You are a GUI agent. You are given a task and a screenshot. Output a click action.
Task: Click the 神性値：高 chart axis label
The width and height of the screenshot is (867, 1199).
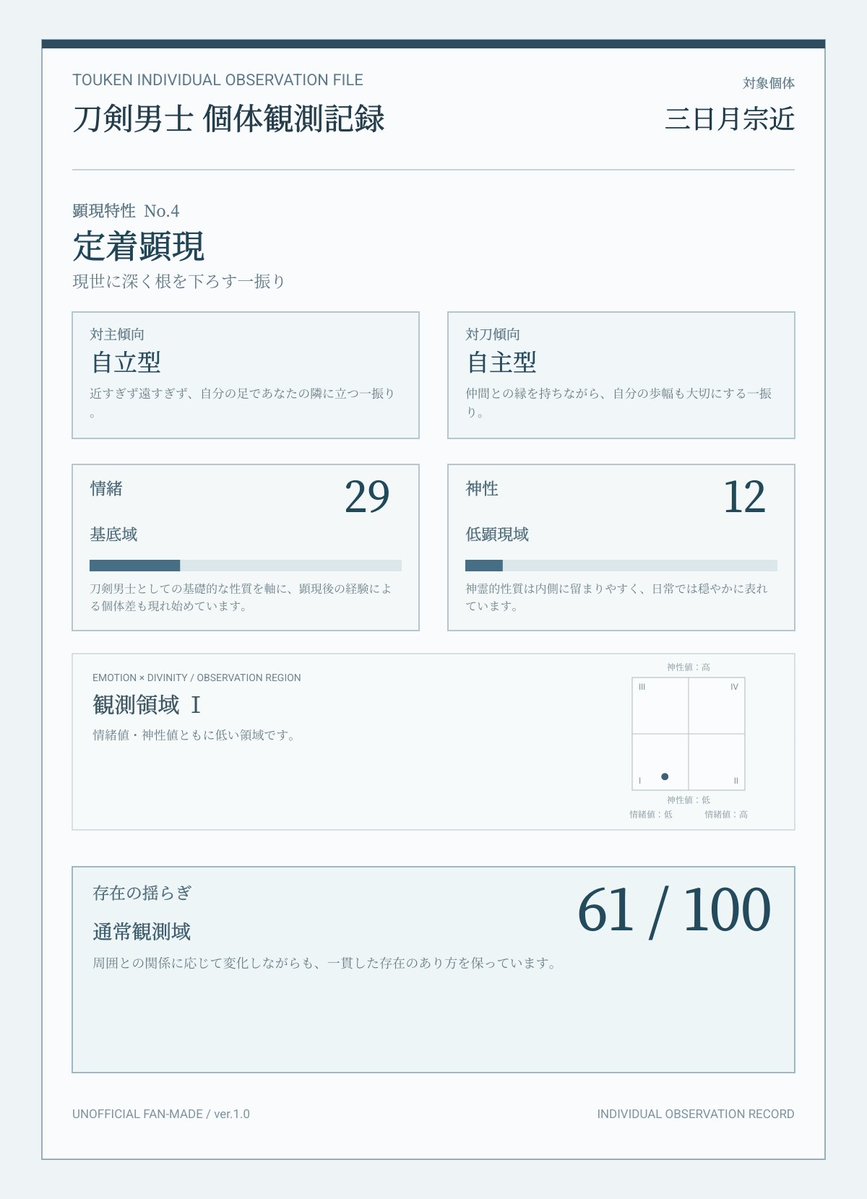coord(688,667)
